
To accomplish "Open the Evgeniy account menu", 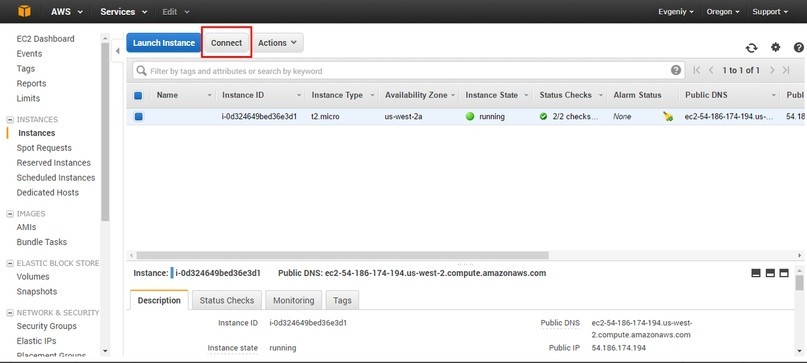I will point(676,11).
